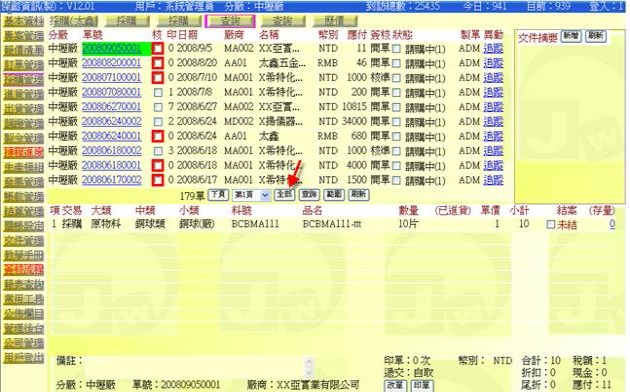Click into the 備註 notes text field

(x=199, y=367)
